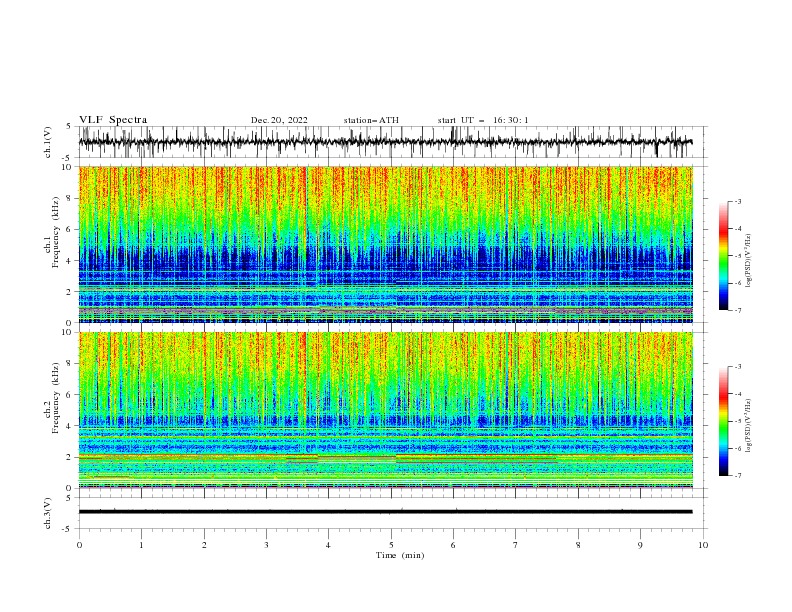Click the "Time (min)" x-axis label
792x612 pixels.
(x=400, y=555)
